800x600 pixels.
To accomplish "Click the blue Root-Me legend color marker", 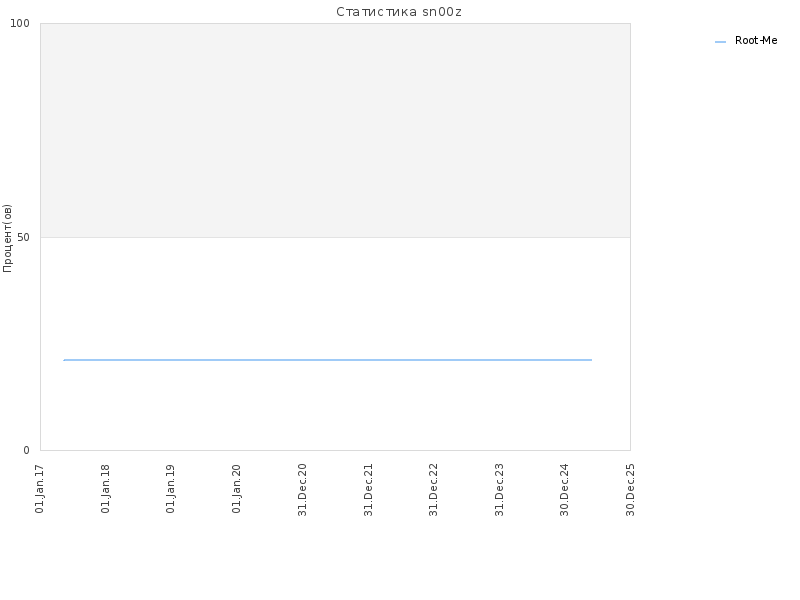I will tap(720, 42).
